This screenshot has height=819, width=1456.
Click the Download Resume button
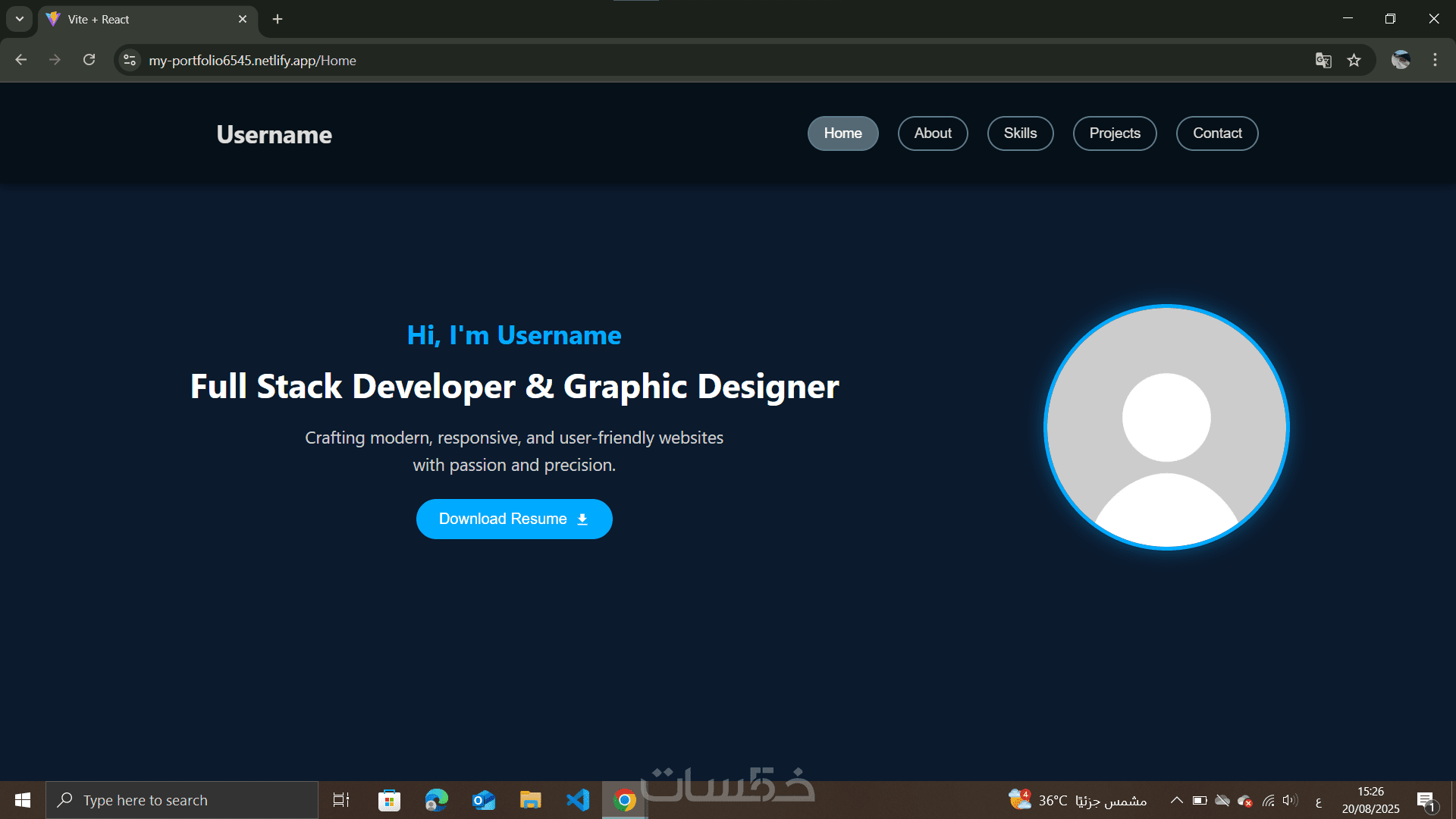(x=514, y=519)
